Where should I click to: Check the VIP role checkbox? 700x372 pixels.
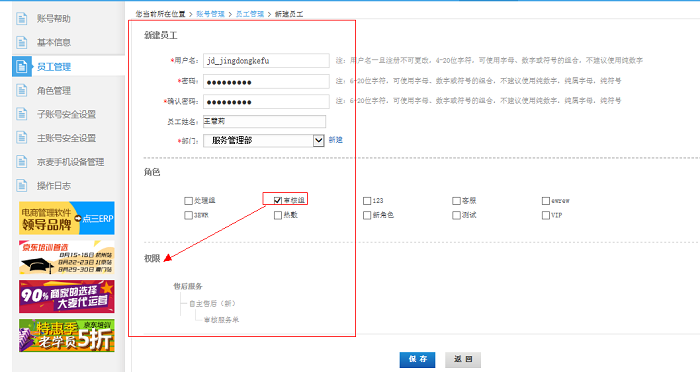[x=546, y=215]
